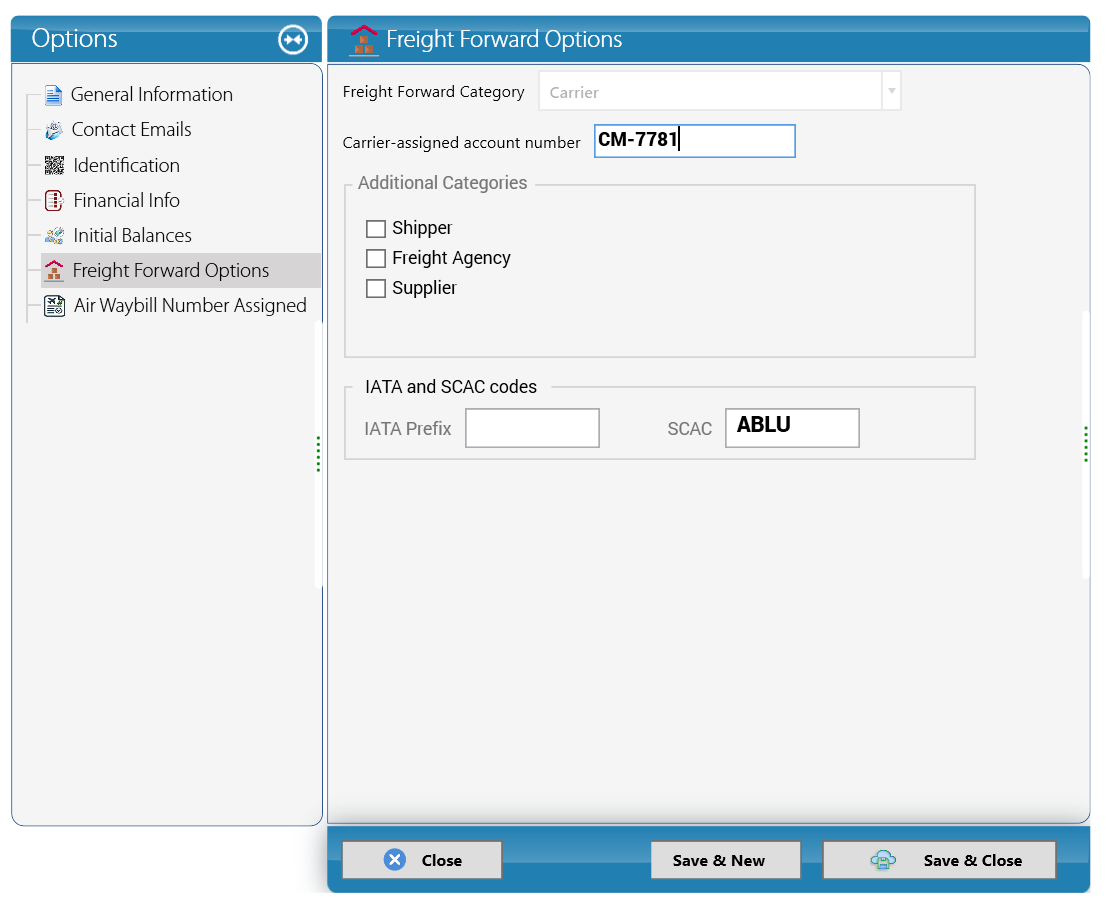Click the green dotted splitter beside Options panel
The width and height of the screenshot is (1110, 900).
(319, 454)
